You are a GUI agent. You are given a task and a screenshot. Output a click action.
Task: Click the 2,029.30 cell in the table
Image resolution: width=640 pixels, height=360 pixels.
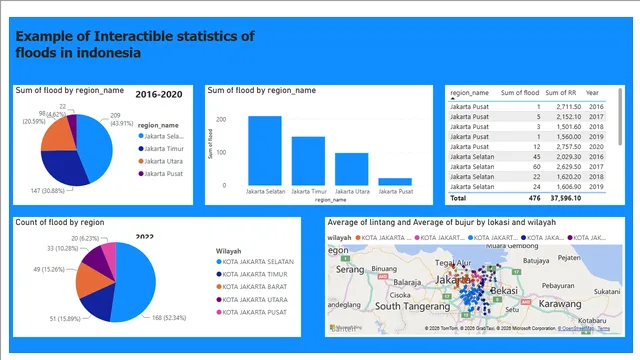click(569, 157)
